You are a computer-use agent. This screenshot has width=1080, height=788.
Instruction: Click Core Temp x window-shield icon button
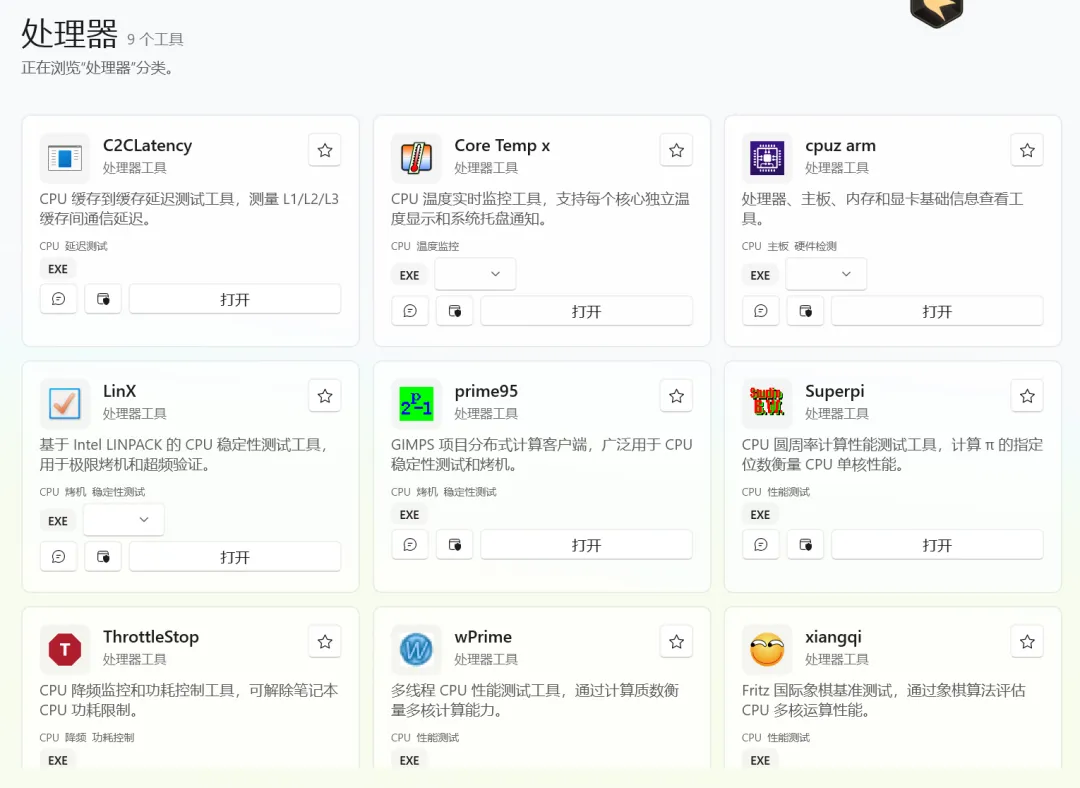pos(455,311)
